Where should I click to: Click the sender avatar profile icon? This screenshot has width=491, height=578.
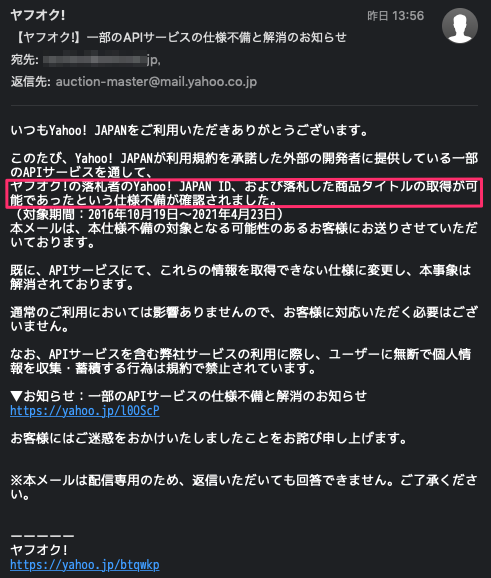(x=460, y=25)
